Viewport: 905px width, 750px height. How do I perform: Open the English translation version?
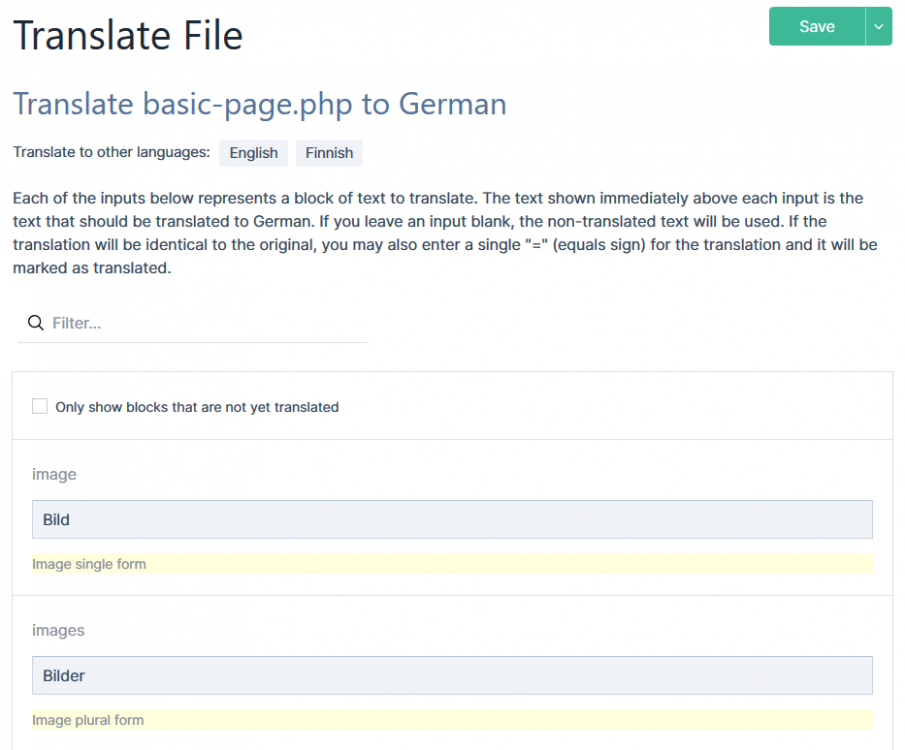pyautogui.click(x=253, y=152)
